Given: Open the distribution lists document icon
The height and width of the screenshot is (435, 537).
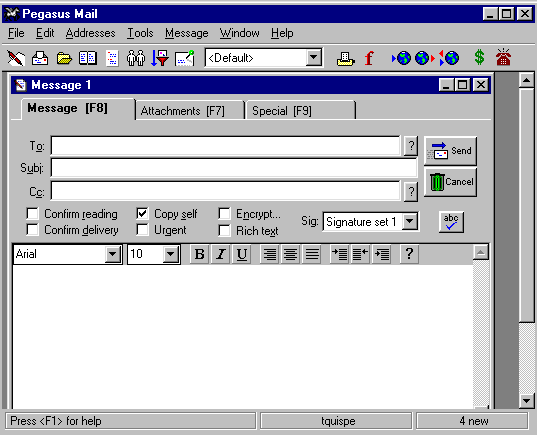Looking at the screenshot, I should 112,58.
